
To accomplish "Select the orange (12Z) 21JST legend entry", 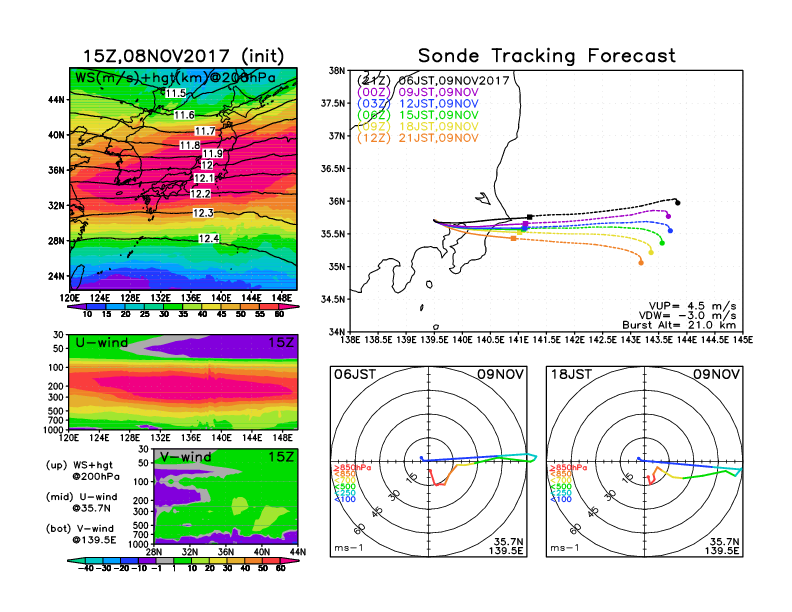I will click(417, 138).
